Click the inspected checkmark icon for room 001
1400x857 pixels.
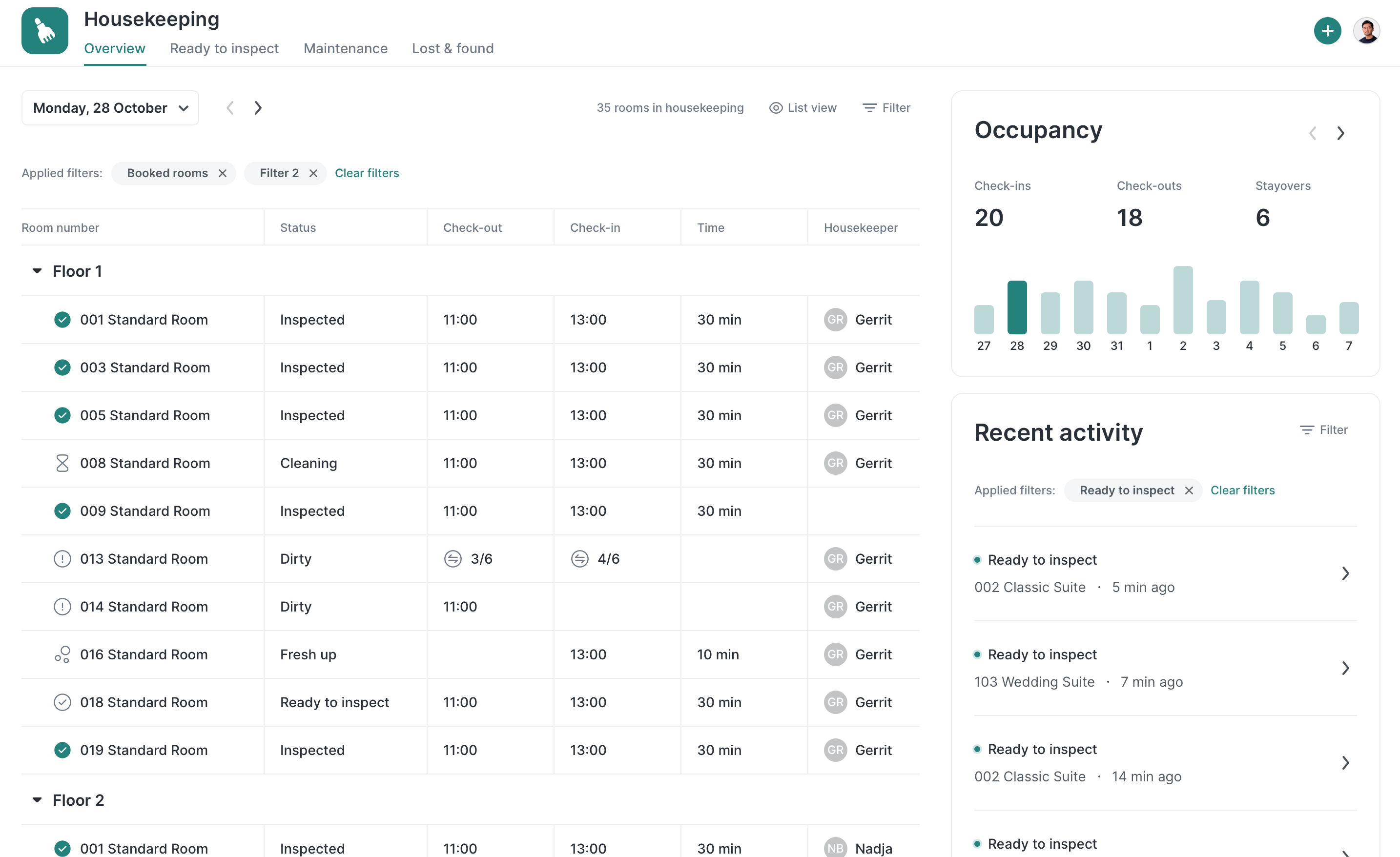point(62,320)
